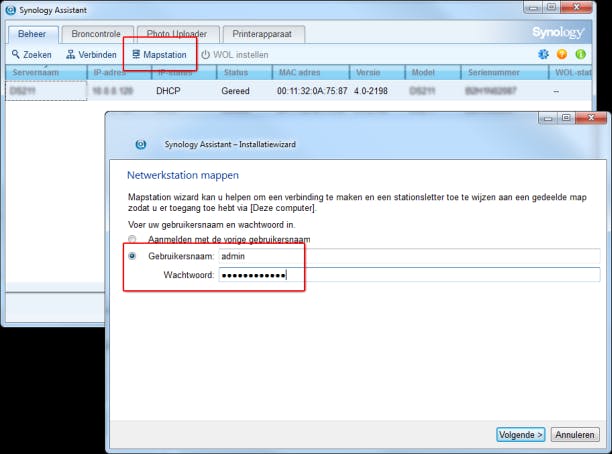This screenshot has width=612, height=454.
Task: Click the DHCP cell in server row
Action: tap(168, 91)
